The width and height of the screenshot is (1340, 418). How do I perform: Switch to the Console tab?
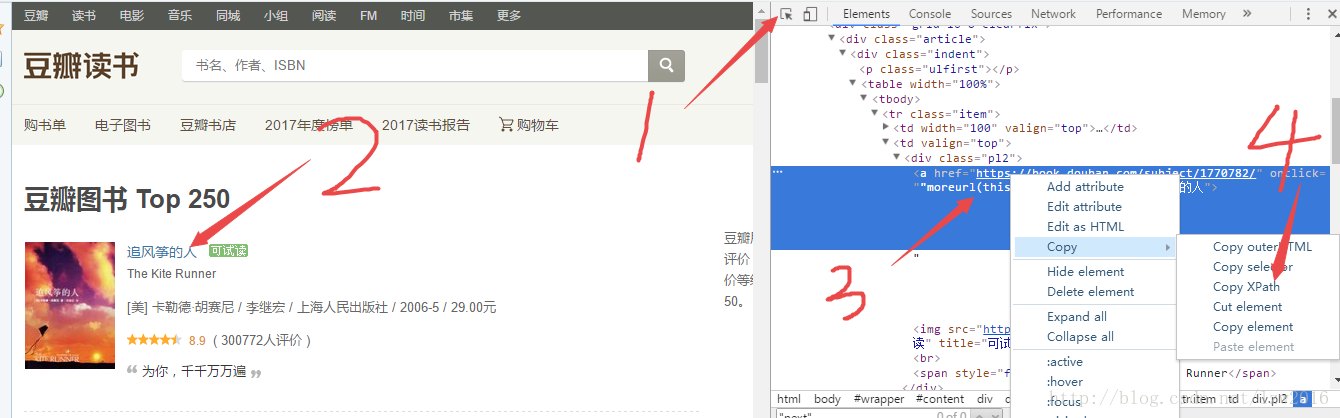(930, 14)
